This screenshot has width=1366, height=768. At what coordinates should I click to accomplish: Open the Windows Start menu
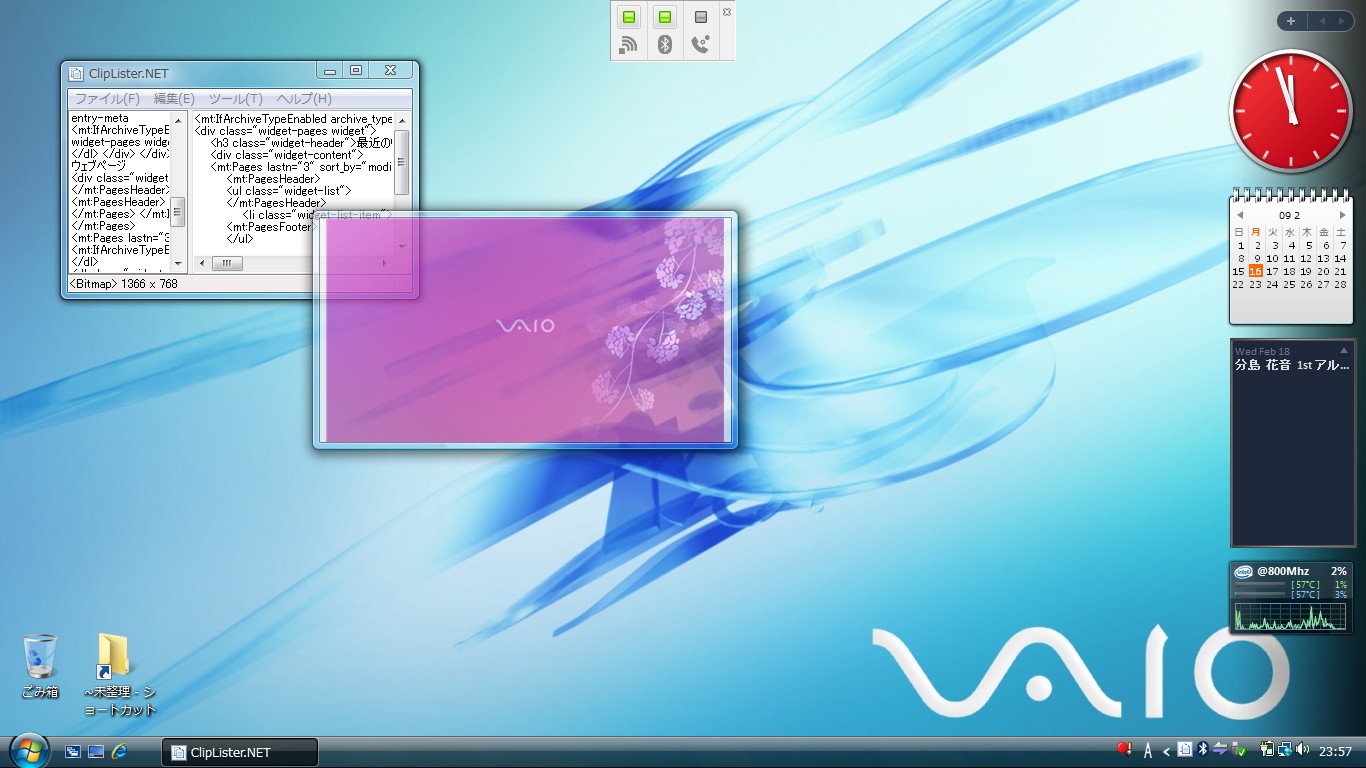(30, 751)
